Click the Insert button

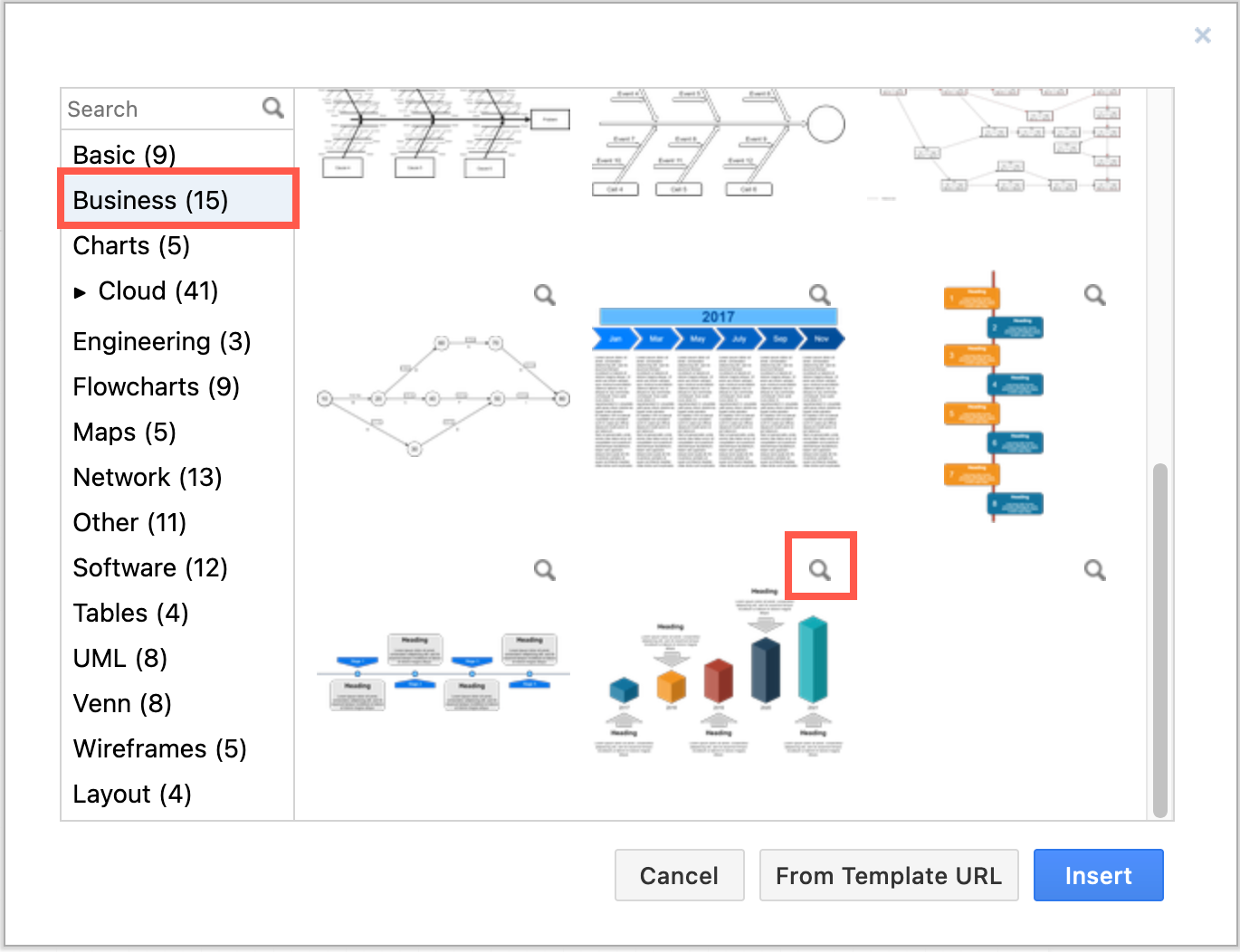pos(1098,875)
